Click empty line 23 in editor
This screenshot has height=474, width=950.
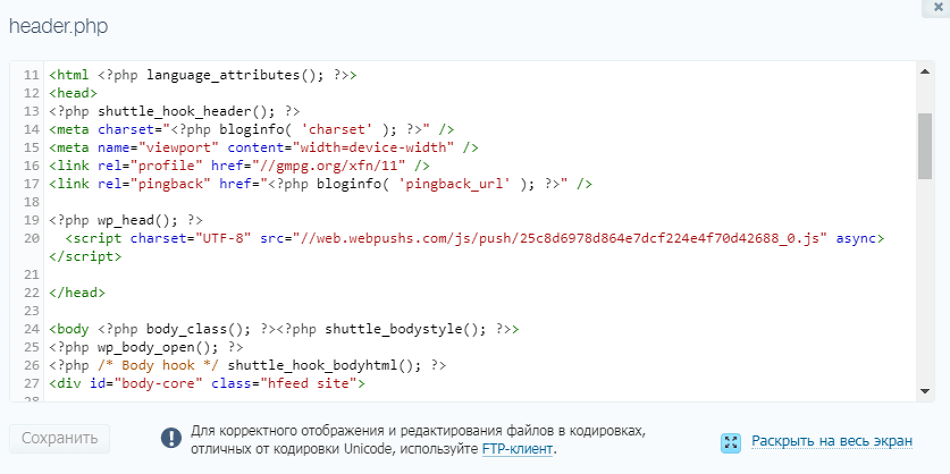pos(479,312)
